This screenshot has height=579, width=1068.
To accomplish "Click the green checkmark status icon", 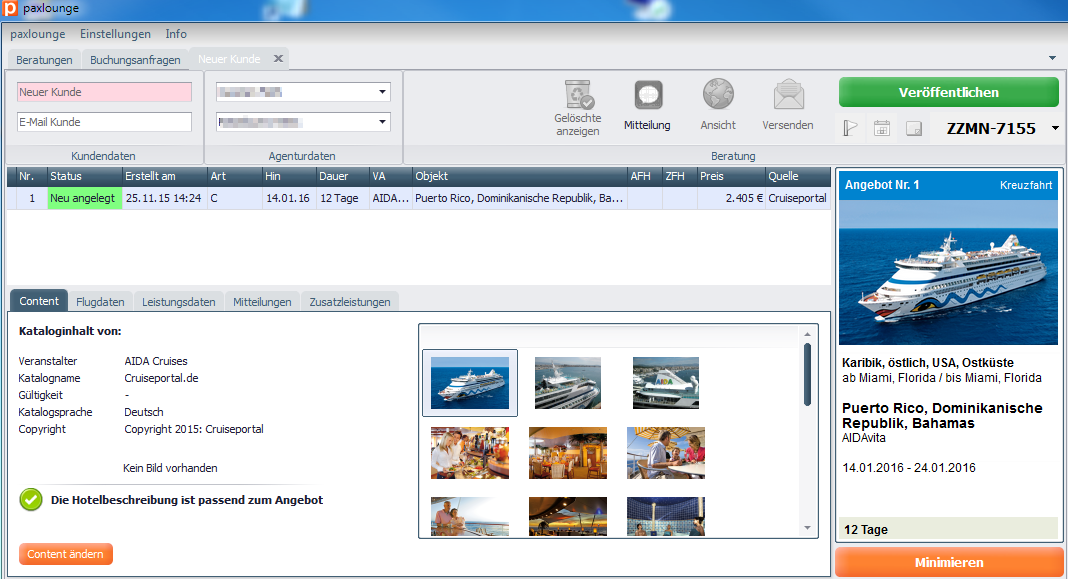I will 31,499.
